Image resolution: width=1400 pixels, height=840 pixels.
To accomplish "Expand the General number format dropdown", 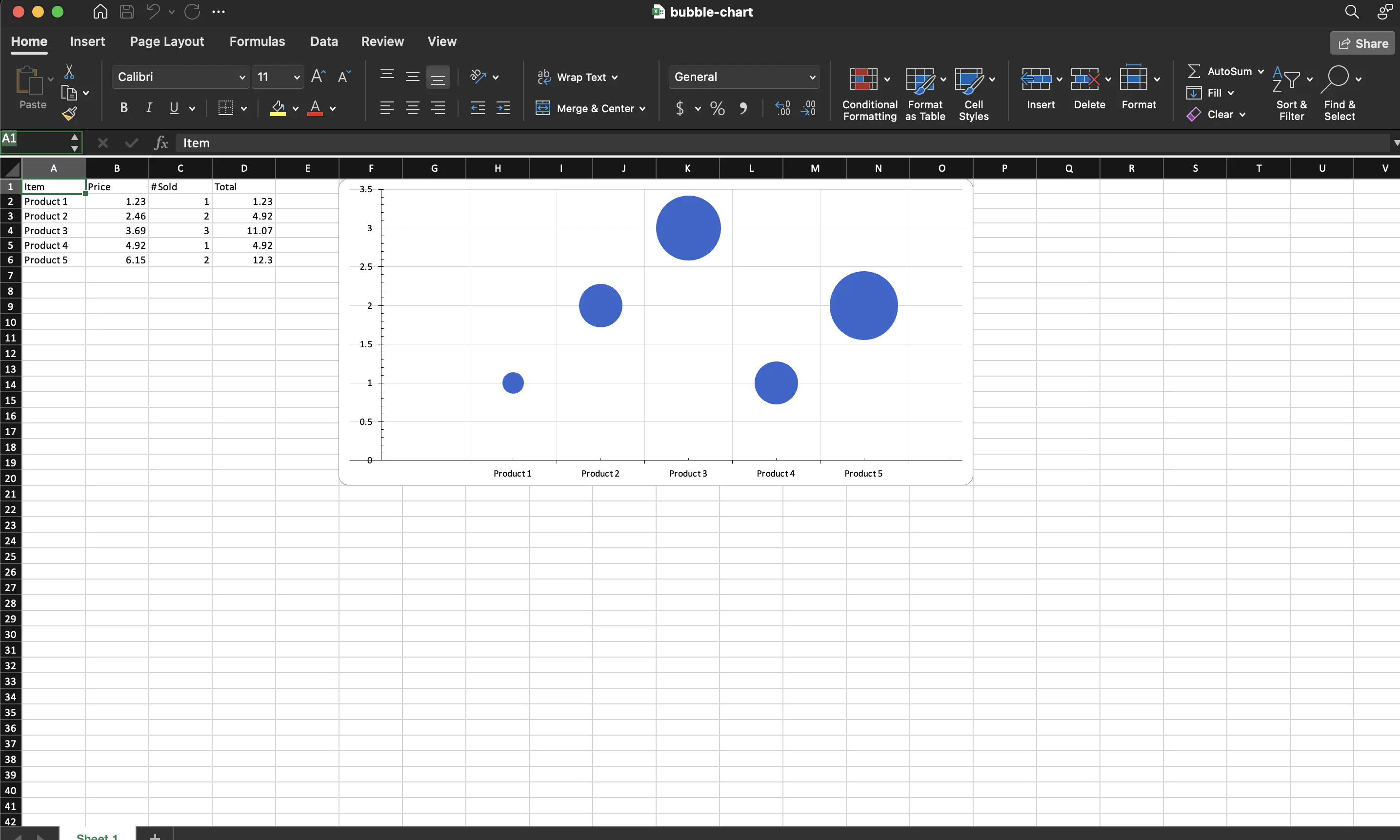I will pos(812,77).
